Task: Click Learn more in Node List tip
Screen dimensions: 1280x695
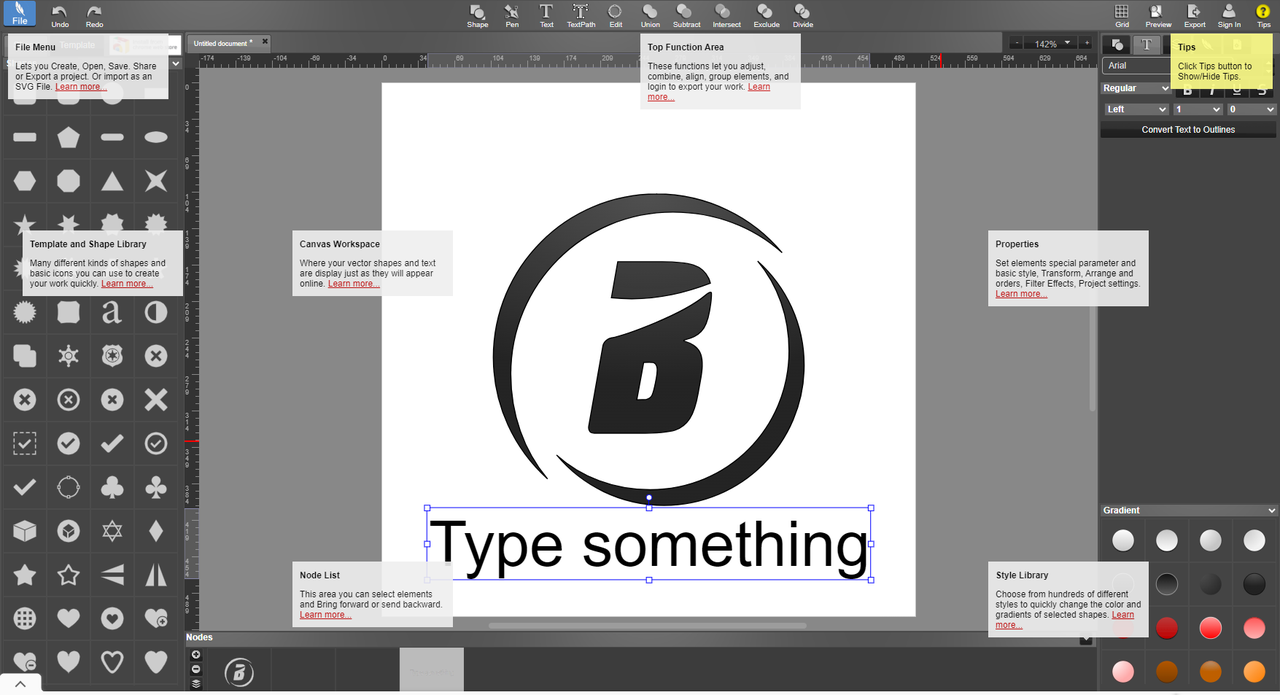Action: 326,615
